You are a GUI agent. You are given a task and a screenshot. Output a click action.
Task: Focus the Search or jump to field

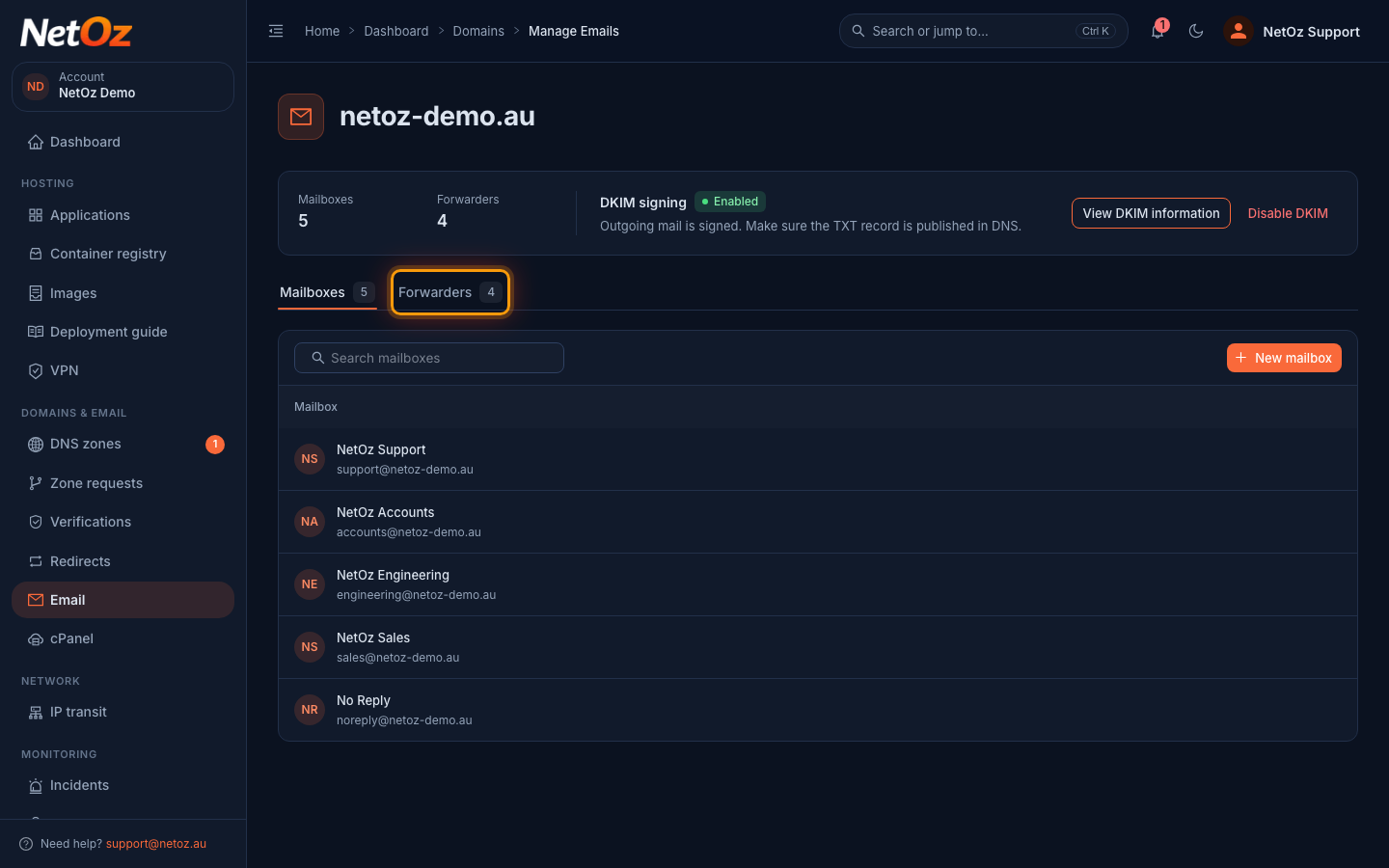pos(983,31)
